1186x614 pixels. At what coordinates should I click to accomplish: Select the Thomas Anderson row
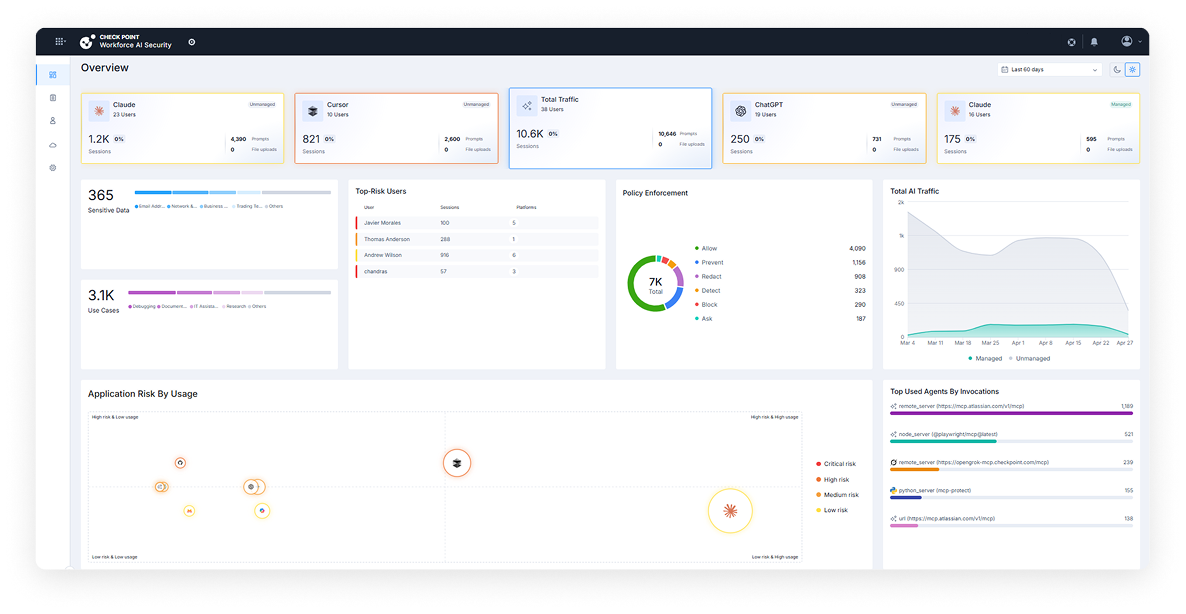click(x=477, y=239)
